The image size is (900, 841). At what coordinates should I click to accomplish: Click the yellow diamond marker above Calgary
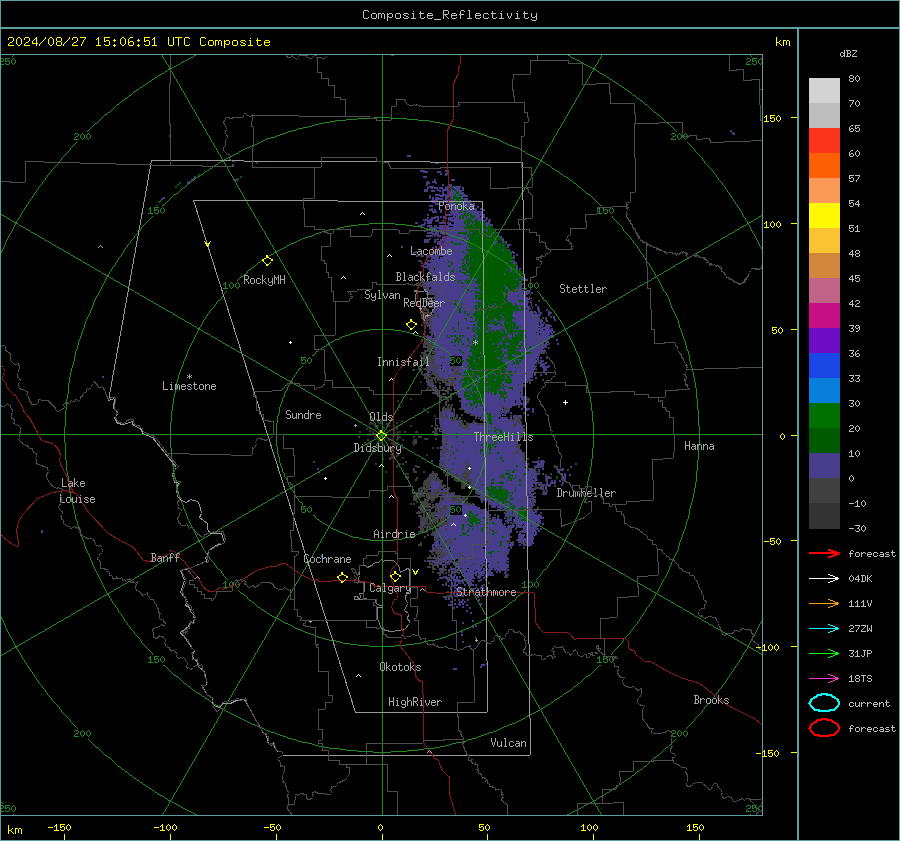click(395, 576)
